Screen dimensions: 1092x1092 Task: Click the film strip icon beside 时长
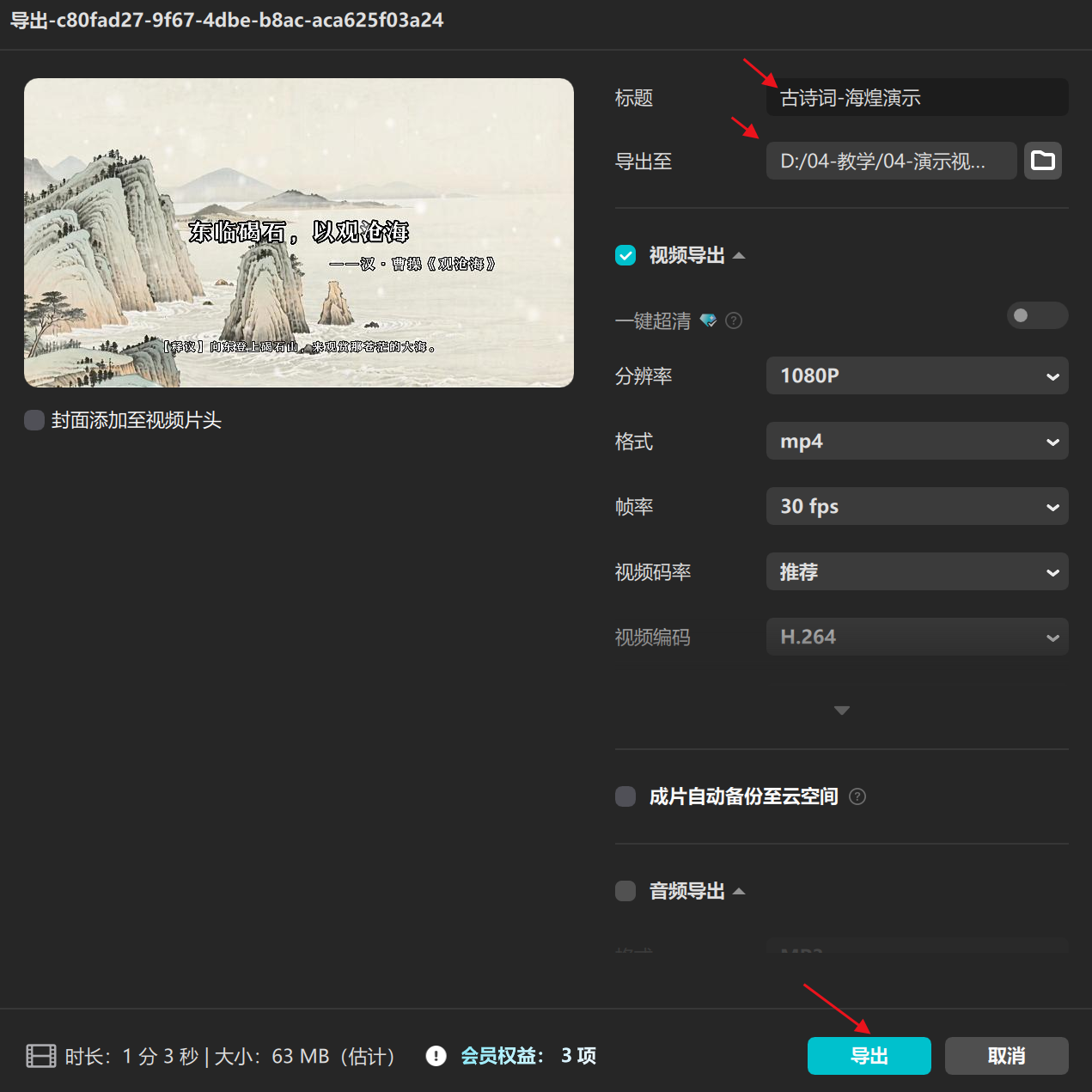(41, 1056)
